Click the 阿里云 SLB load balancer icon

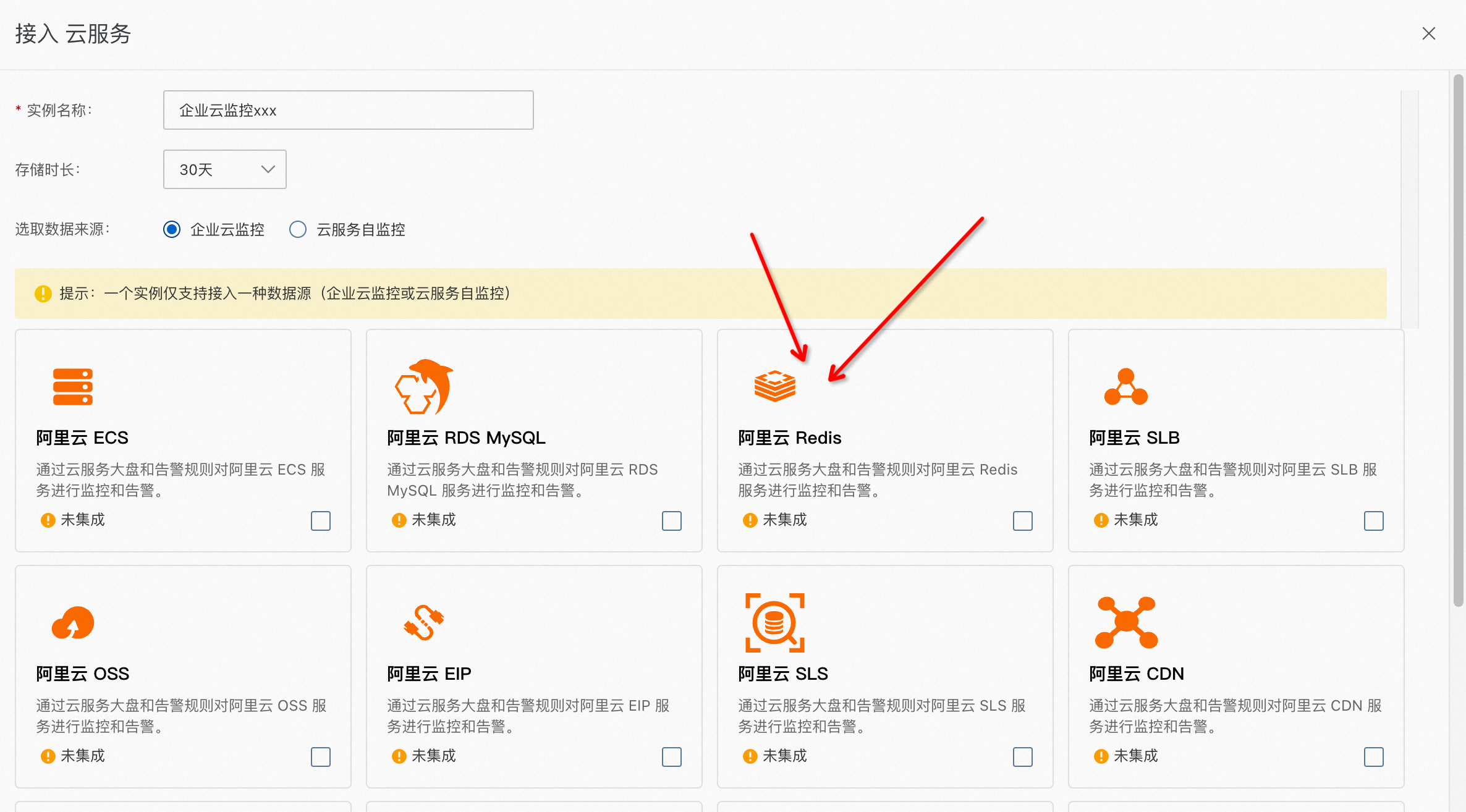pyautogui.click(x=1126, y=387)
